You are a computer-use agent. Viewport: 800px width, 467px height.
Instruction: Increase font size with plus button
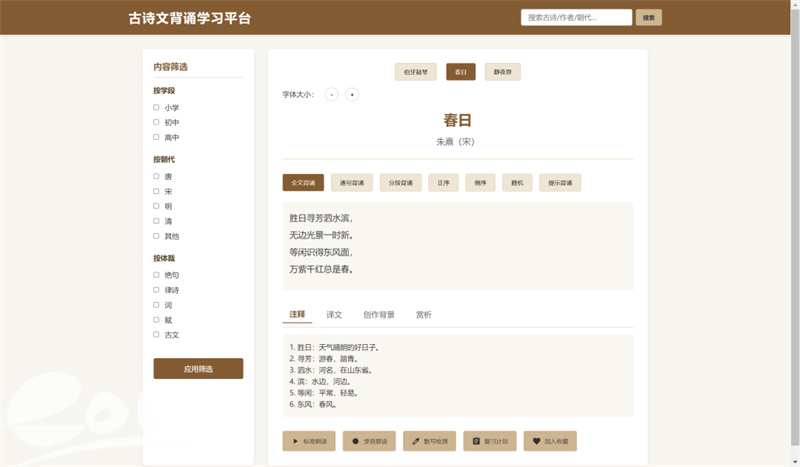point(352,94)
